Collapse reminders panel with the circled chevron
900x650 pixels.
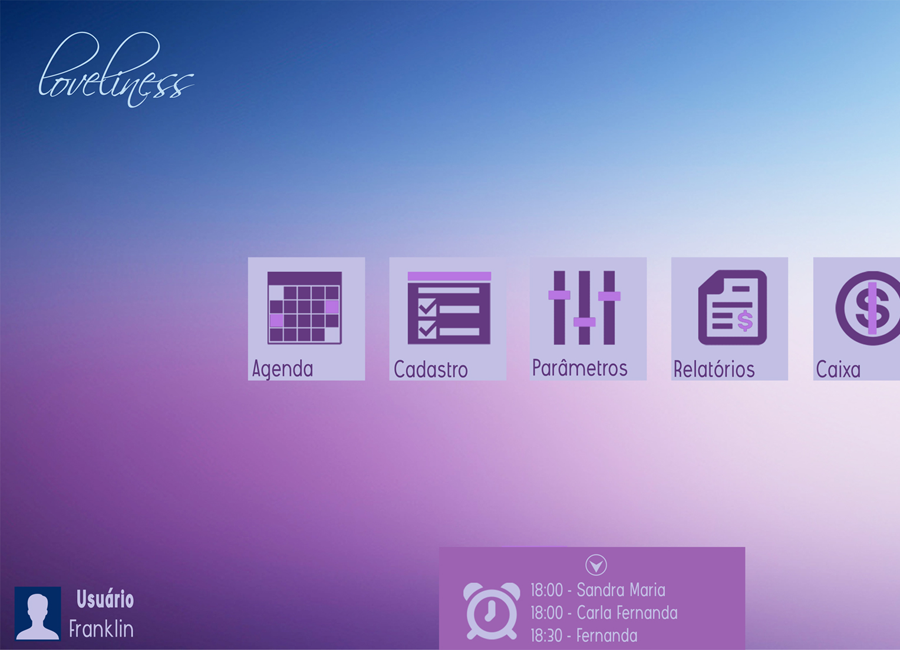[596, 565]
